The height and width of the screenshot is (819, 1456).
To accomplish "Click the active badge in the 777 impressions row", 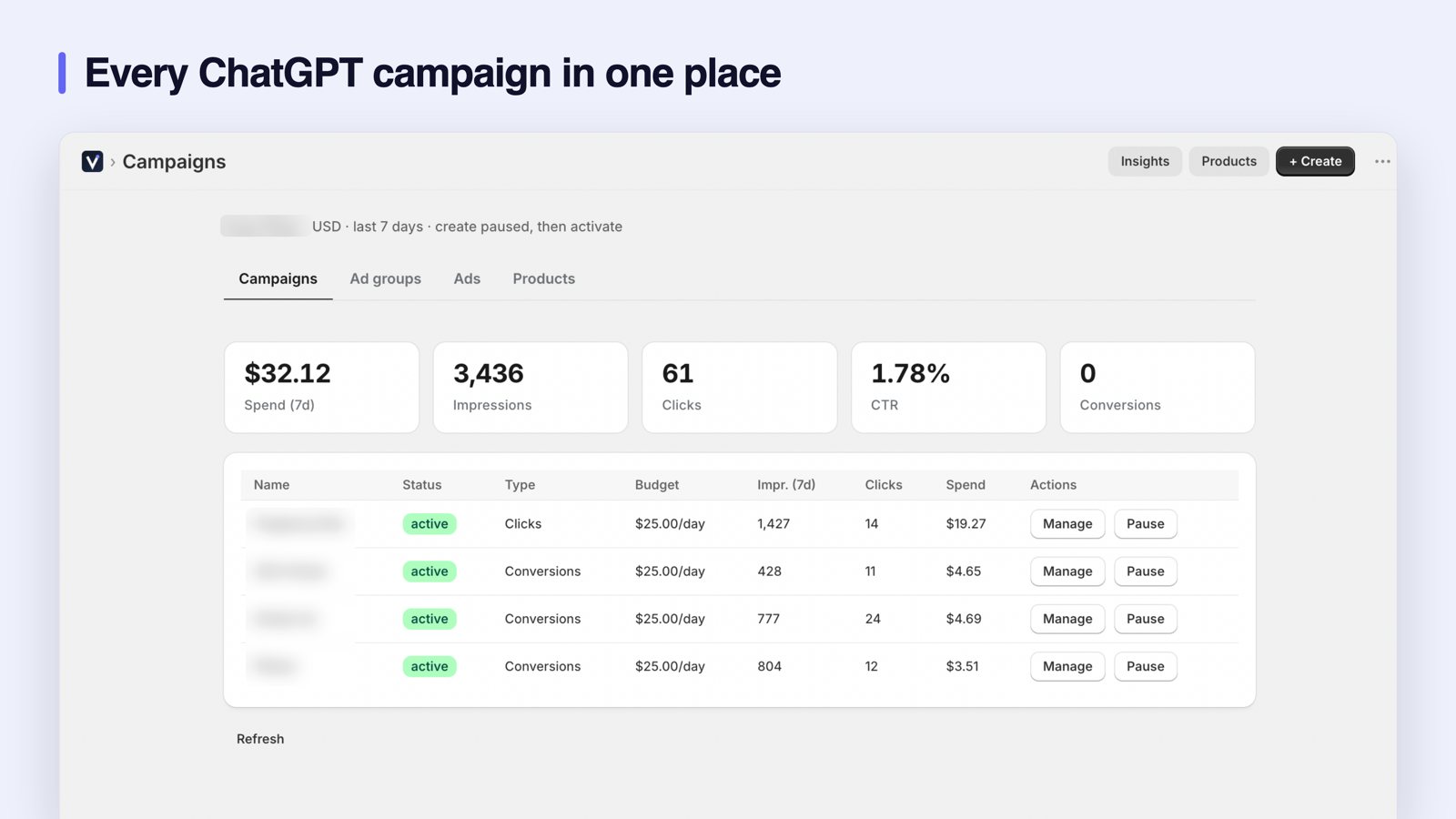I will pos(430,619).
